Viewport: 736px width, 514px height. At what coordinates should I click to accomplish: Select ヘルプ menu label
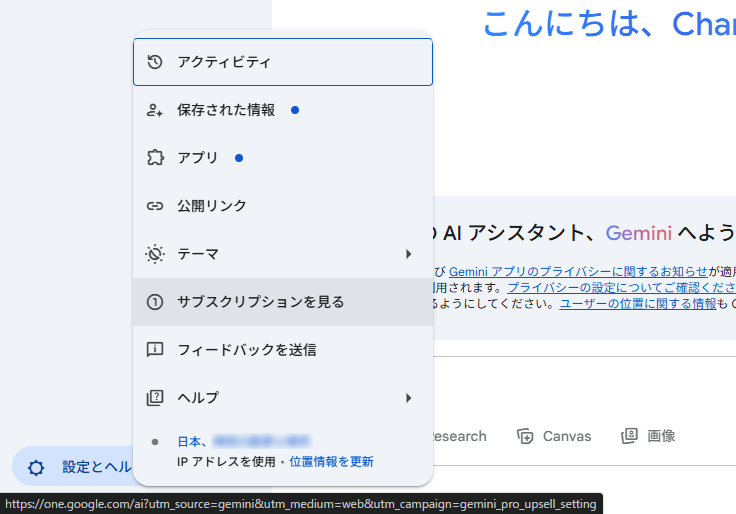(198, 398)
